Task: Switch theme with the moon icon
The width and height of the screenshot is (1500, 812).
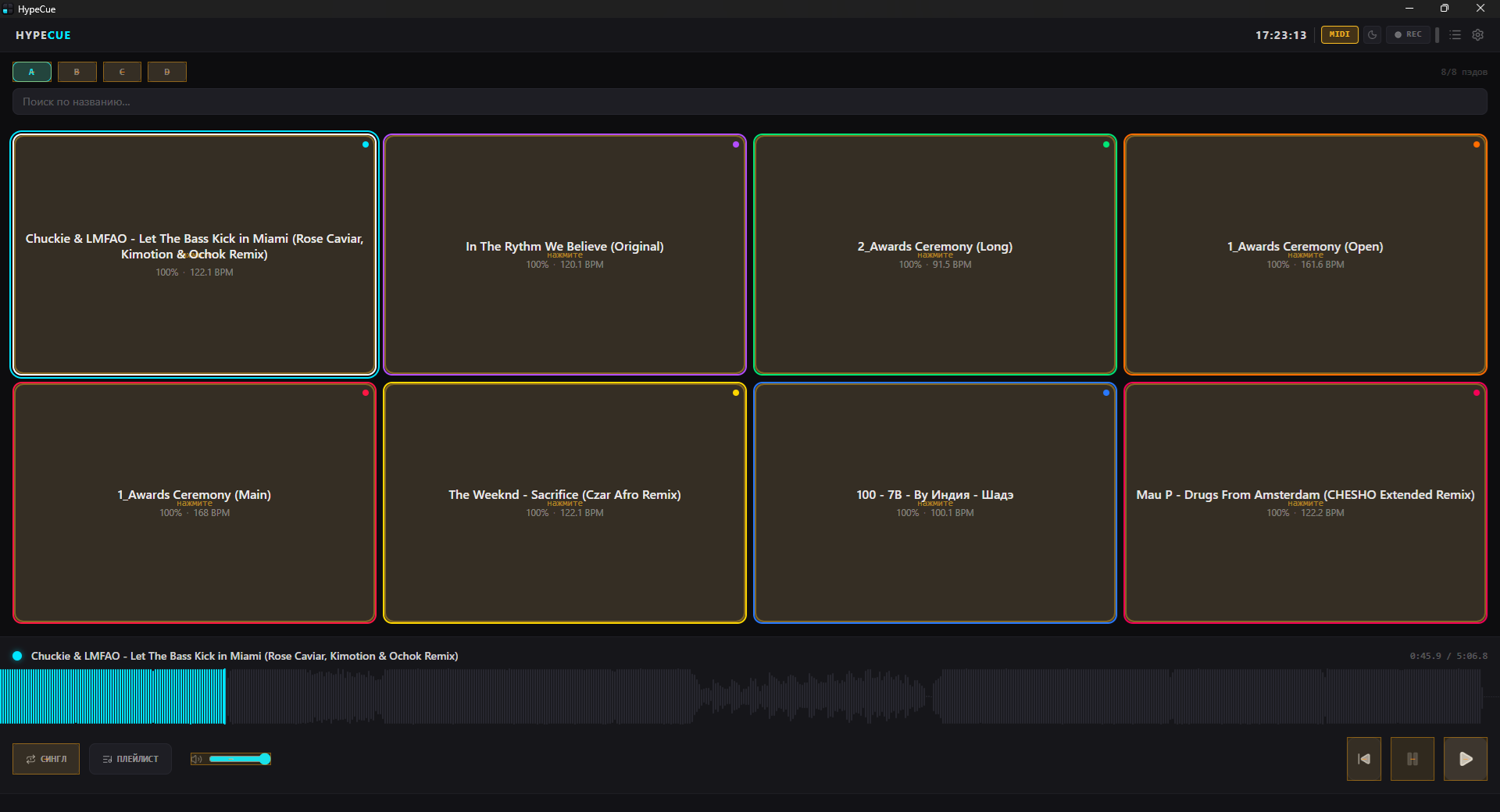Action: [x=1372, y=34]
